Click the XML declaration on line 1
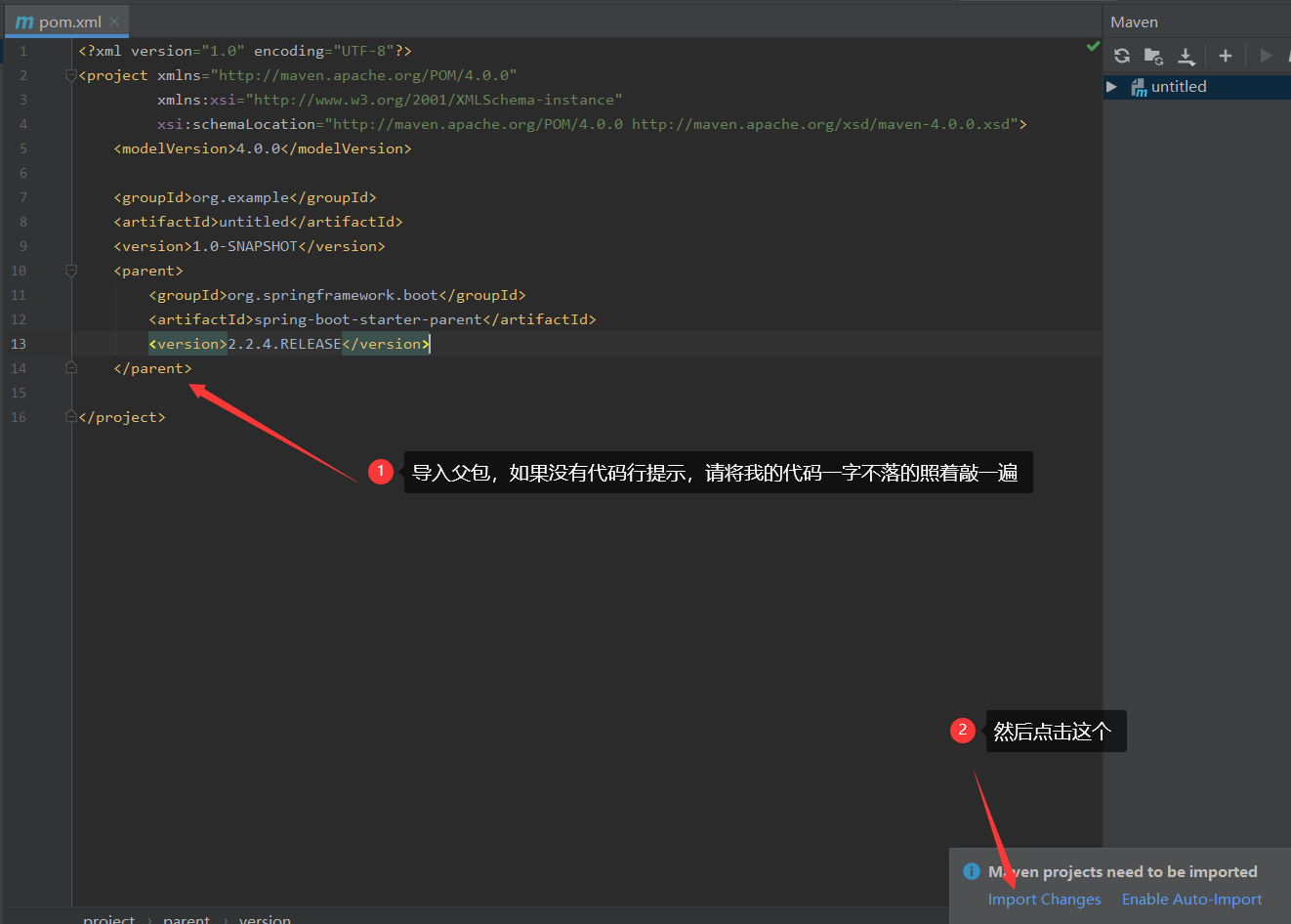The image size is (1291, 924). [x=245, y=51]
